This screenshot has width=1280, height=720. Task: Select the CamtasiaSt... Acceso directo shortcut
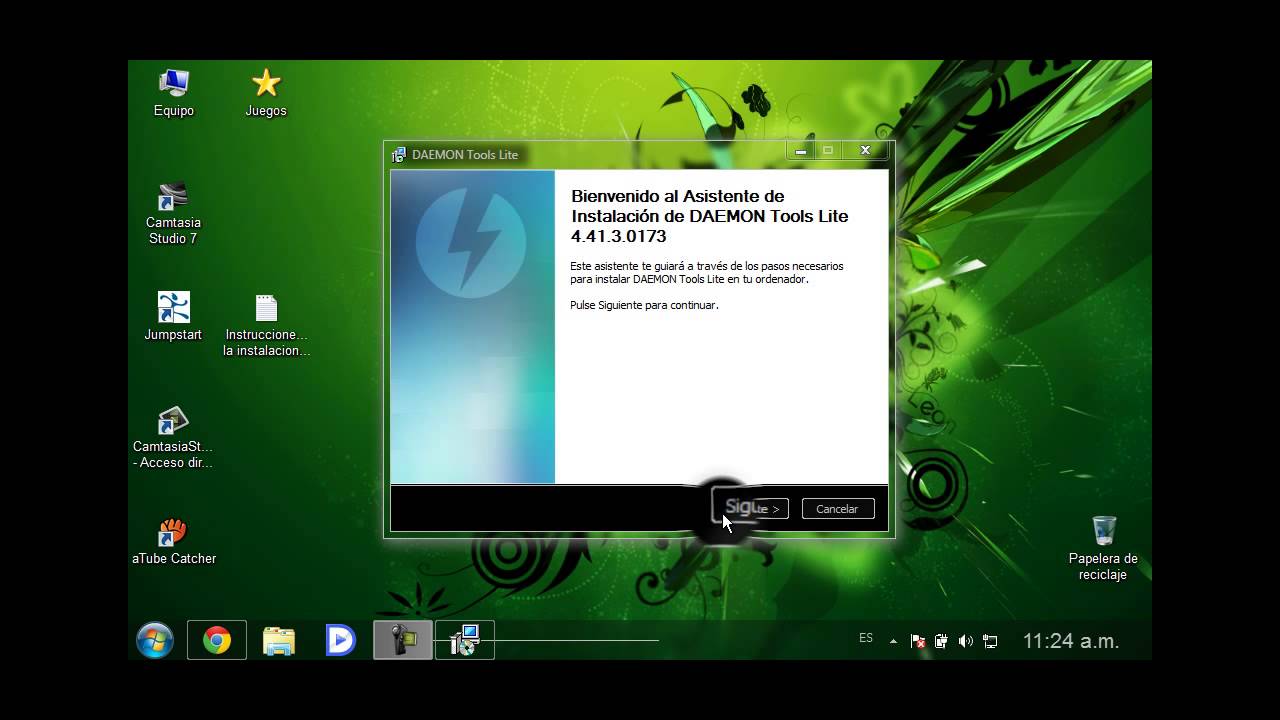(173, 437)
